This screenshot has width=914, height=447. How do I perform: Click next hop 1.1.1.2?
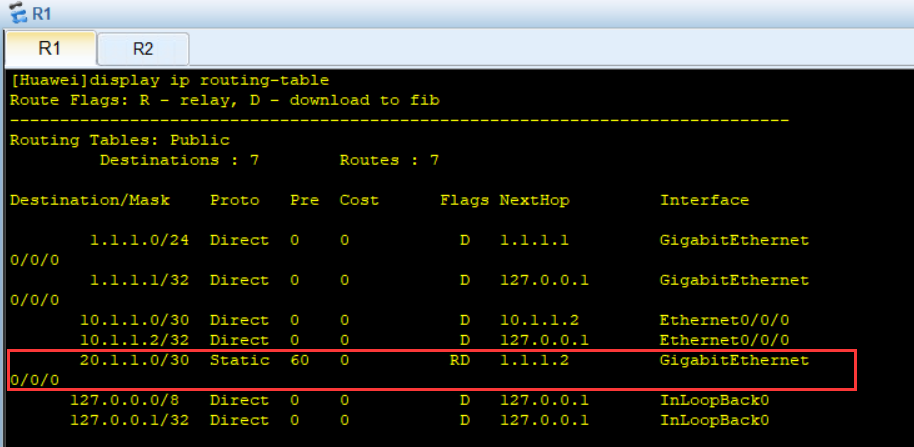pos(535,361)
